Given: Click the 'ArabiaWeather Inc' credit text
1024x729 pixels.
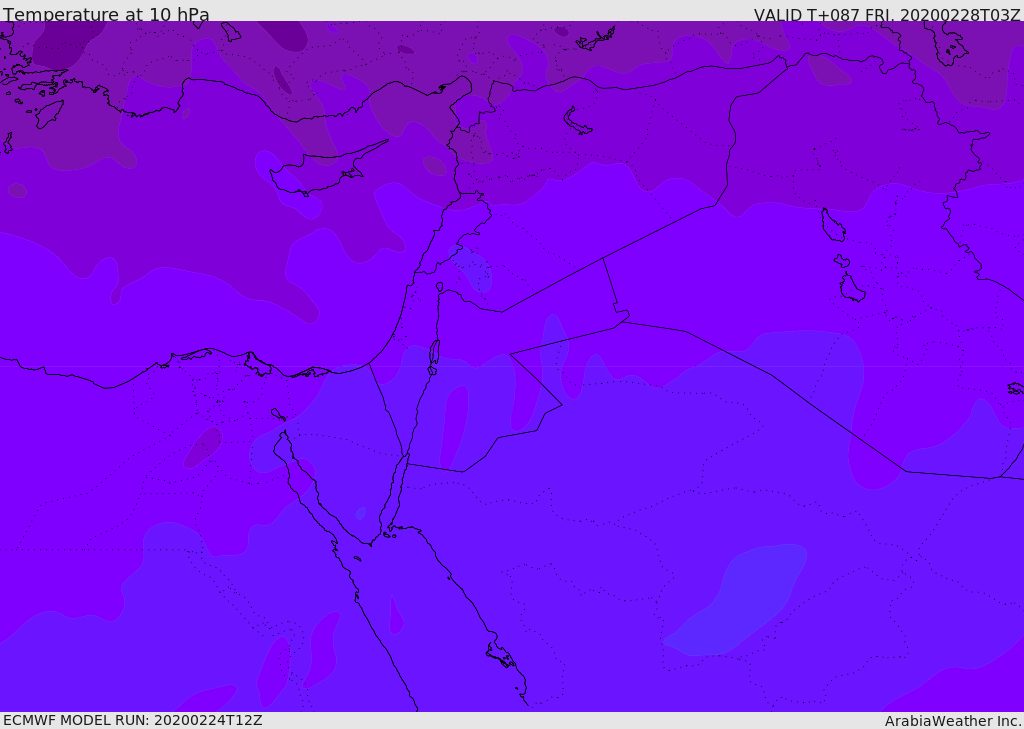Looking at the screenshot, I should click(953, 721).
